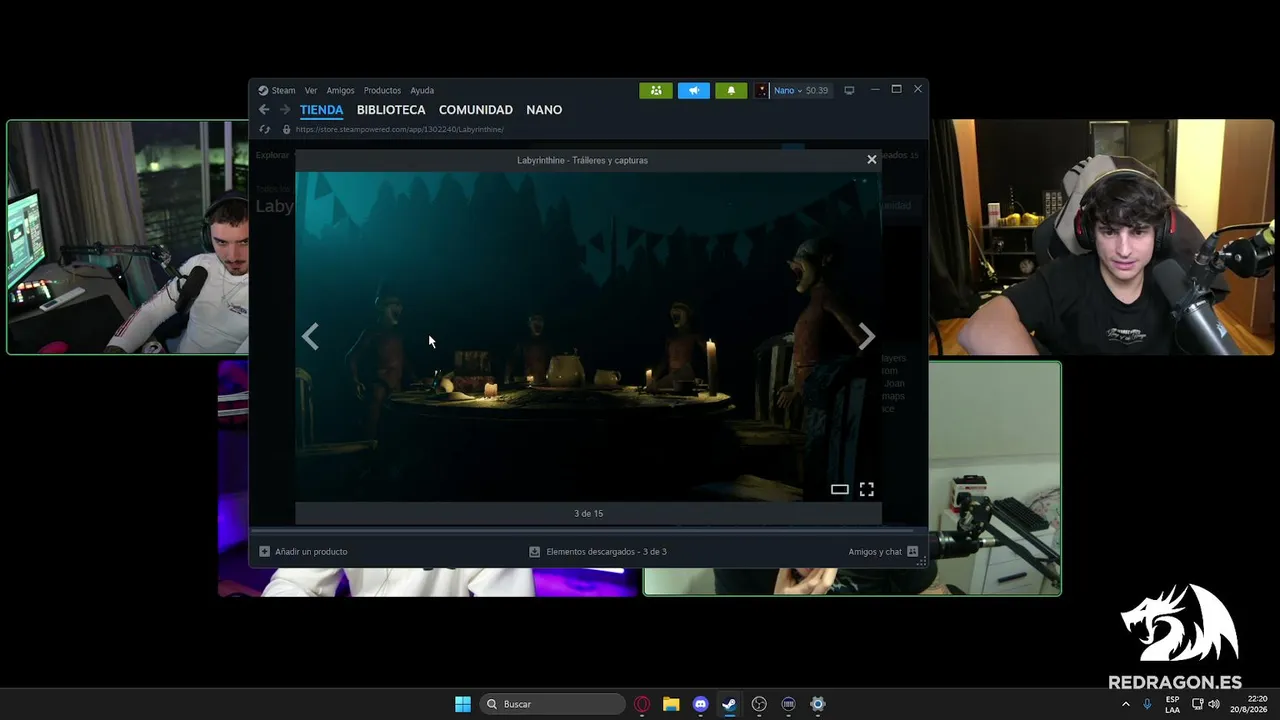The image size is (1280, 720).
Task: Click the Steam taskbar icon
Action: (729, 704)
